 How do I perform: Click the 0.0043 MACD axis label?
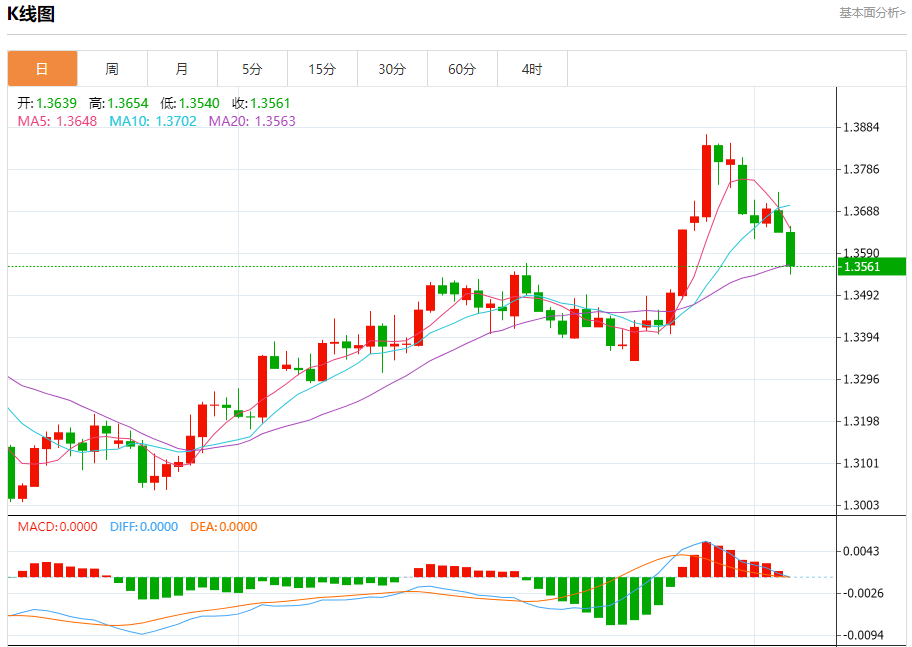pos(861,551)
